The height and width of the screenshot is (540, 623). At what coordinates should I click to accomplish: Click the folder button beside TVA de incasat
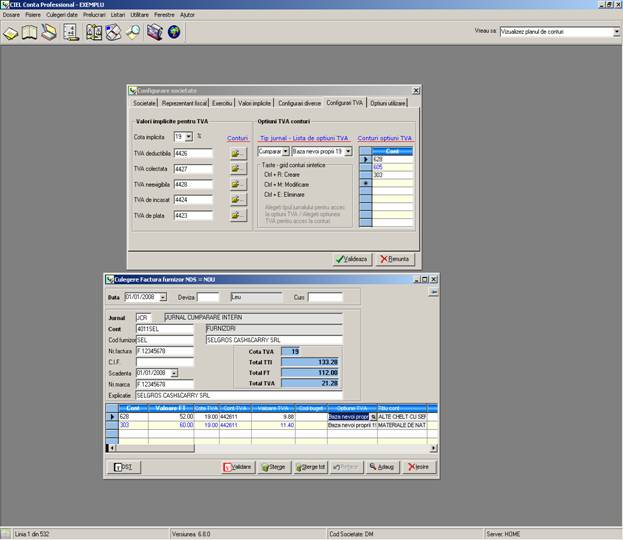238,200
